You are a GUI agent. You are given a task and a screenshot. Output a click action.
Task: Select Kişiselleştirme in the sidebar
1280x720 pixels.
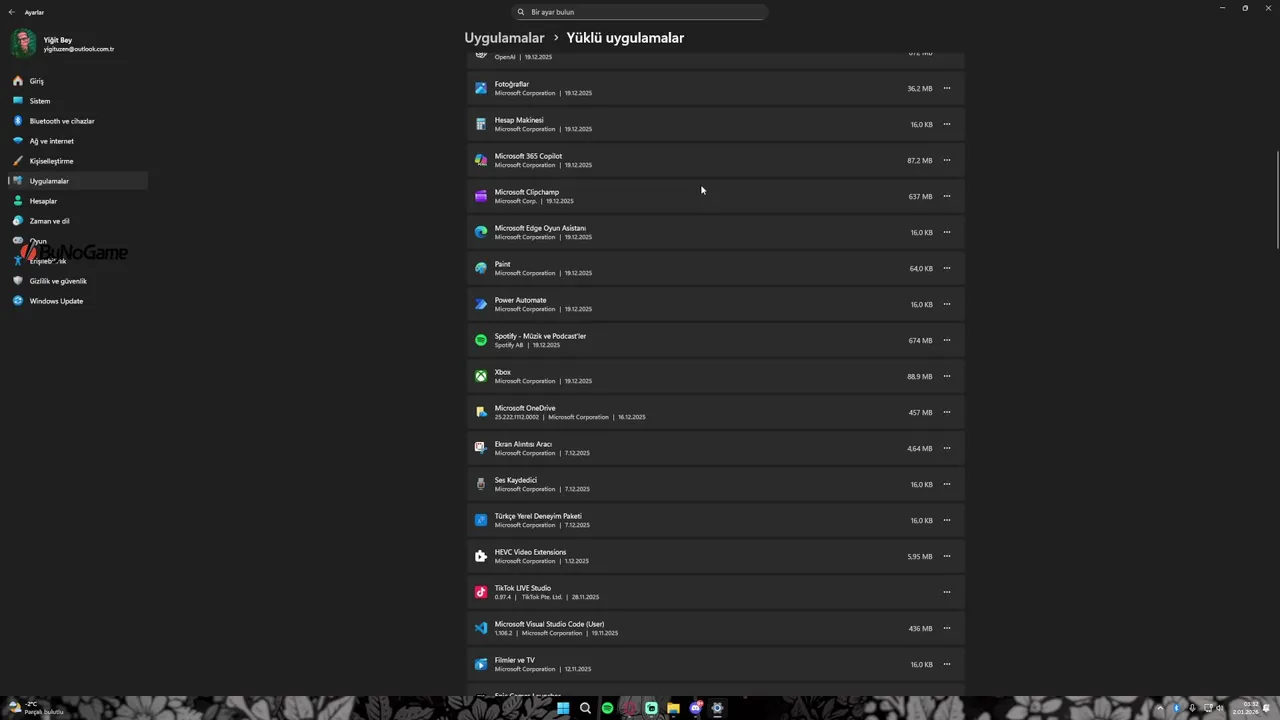click(51, 161)
